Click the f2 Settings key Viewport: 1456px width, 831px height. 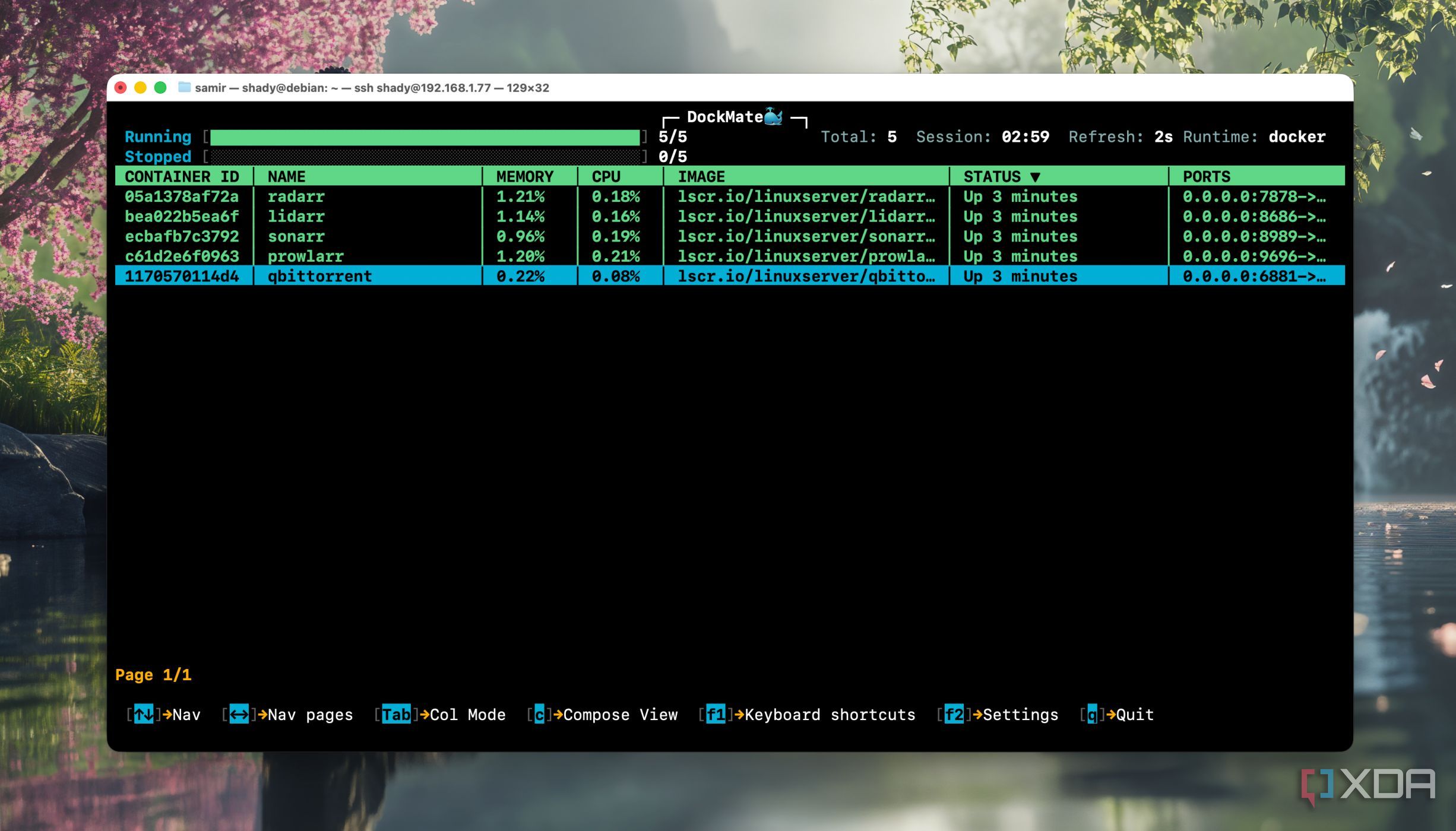pos(954,714)
